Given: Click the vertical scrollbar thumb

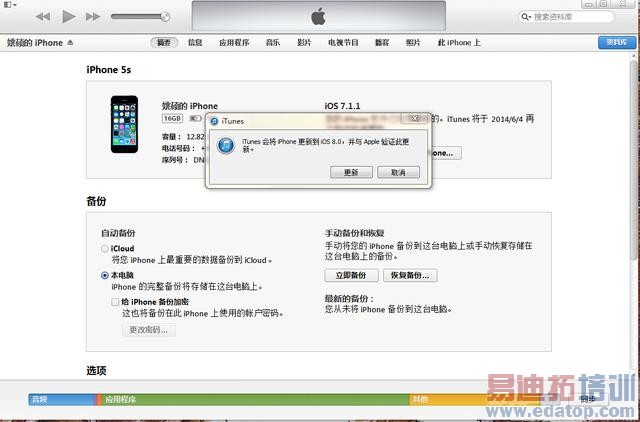Looking at the screenshot, I should tap(635, 159).
